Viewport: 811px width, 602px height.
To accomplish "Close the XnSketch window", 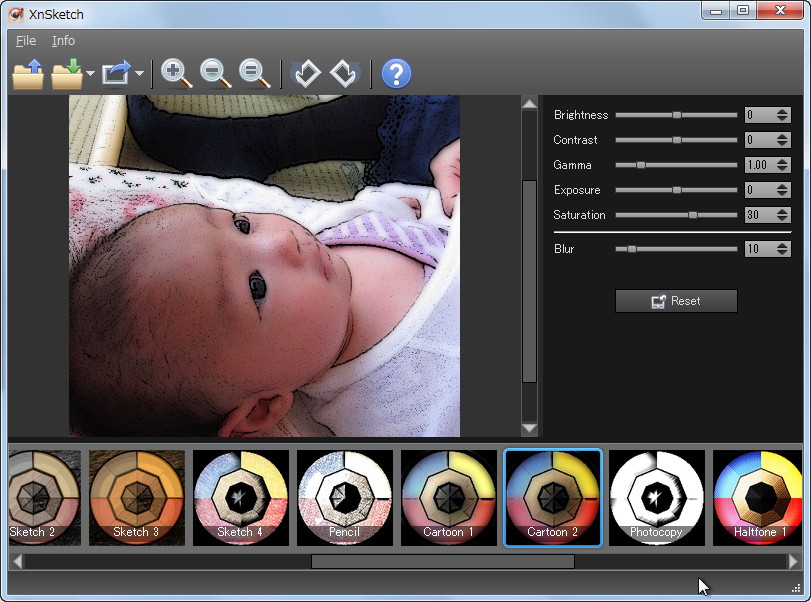I will [x=780, y=10].
